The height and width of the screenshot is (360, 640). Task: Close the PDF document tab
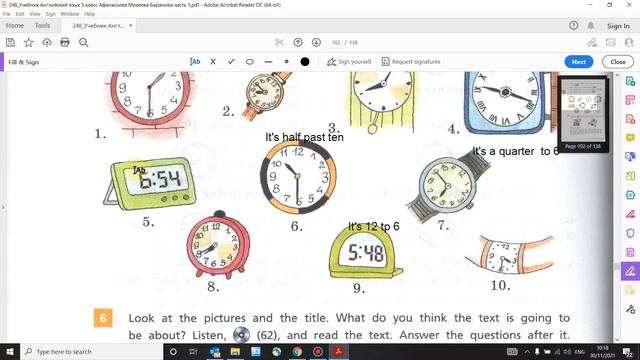click(131, 25)
